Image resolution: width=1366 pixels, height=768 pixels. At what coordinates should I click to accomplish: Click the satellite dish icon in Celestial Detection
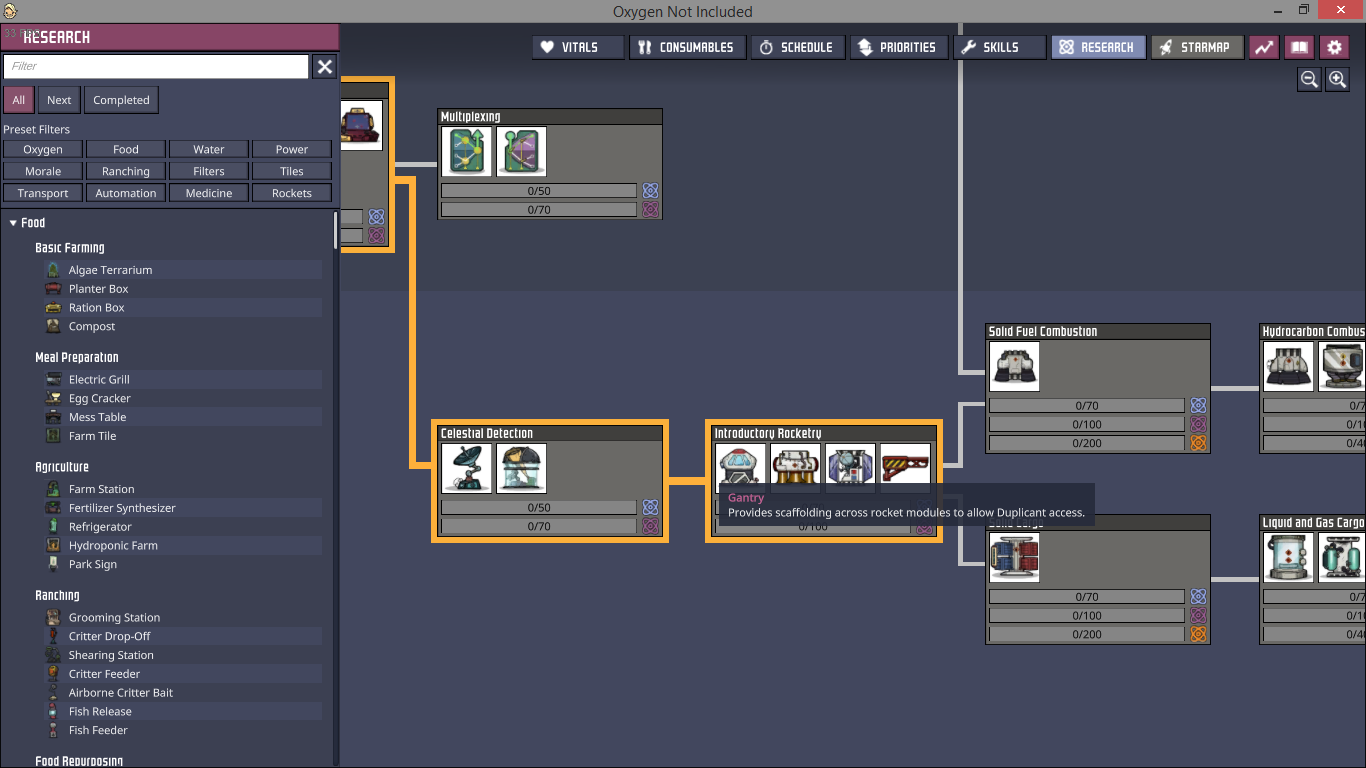467,468
